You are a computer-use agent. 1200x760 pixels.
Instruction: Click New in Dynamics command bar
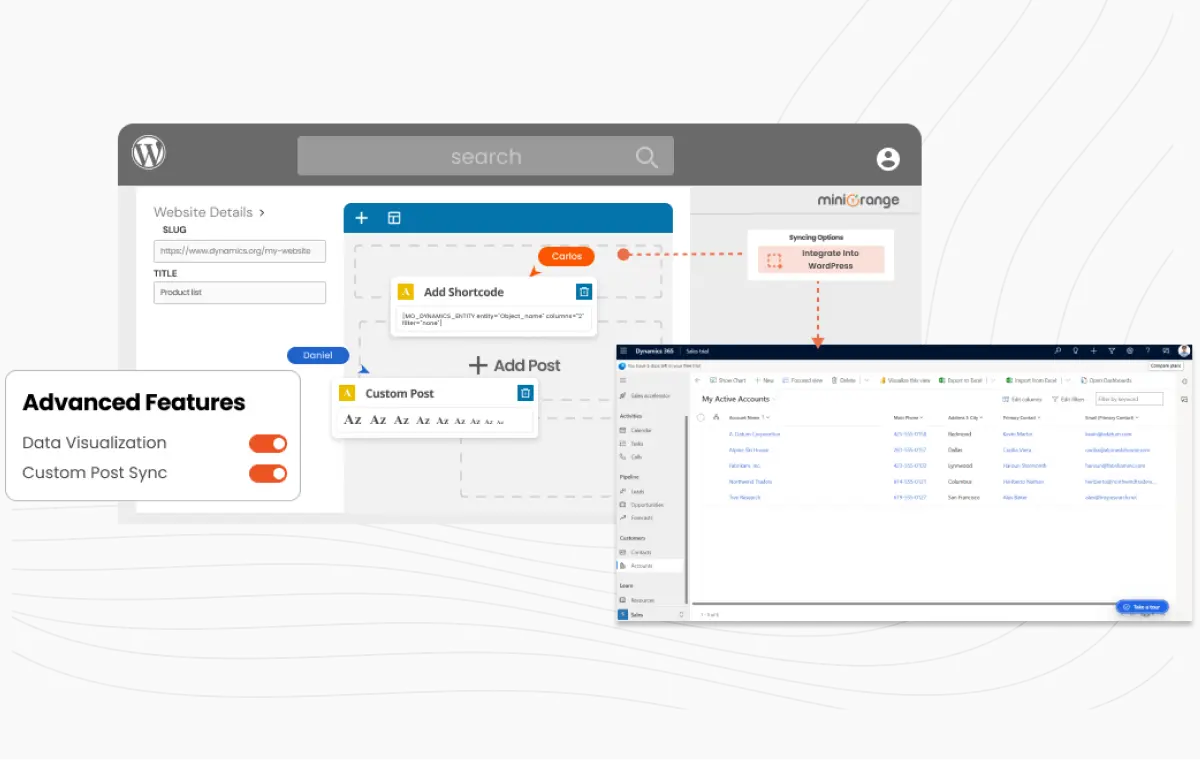pos(764,381)
